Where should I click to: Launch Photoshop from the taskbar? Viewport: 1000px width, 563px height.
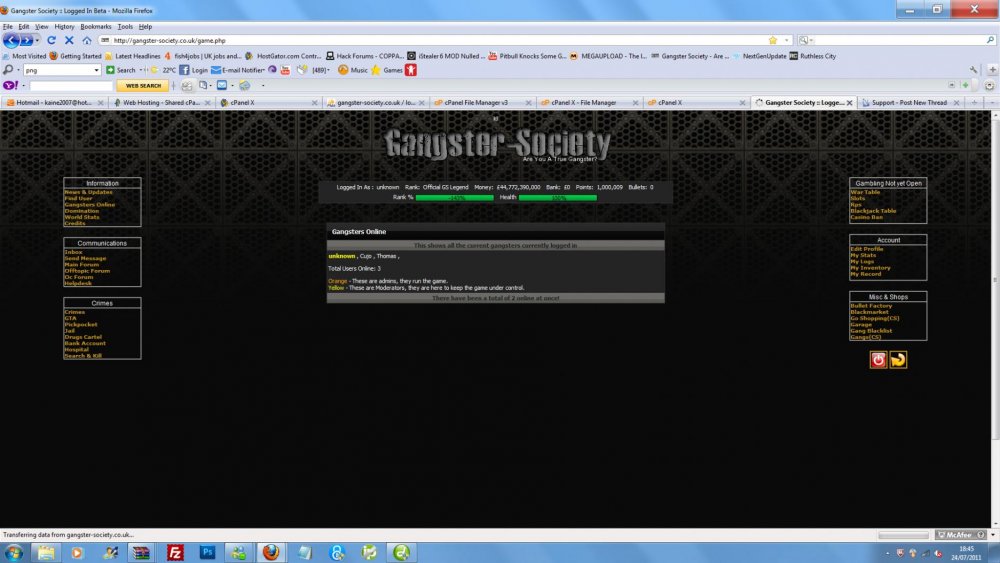pos(208,552)
